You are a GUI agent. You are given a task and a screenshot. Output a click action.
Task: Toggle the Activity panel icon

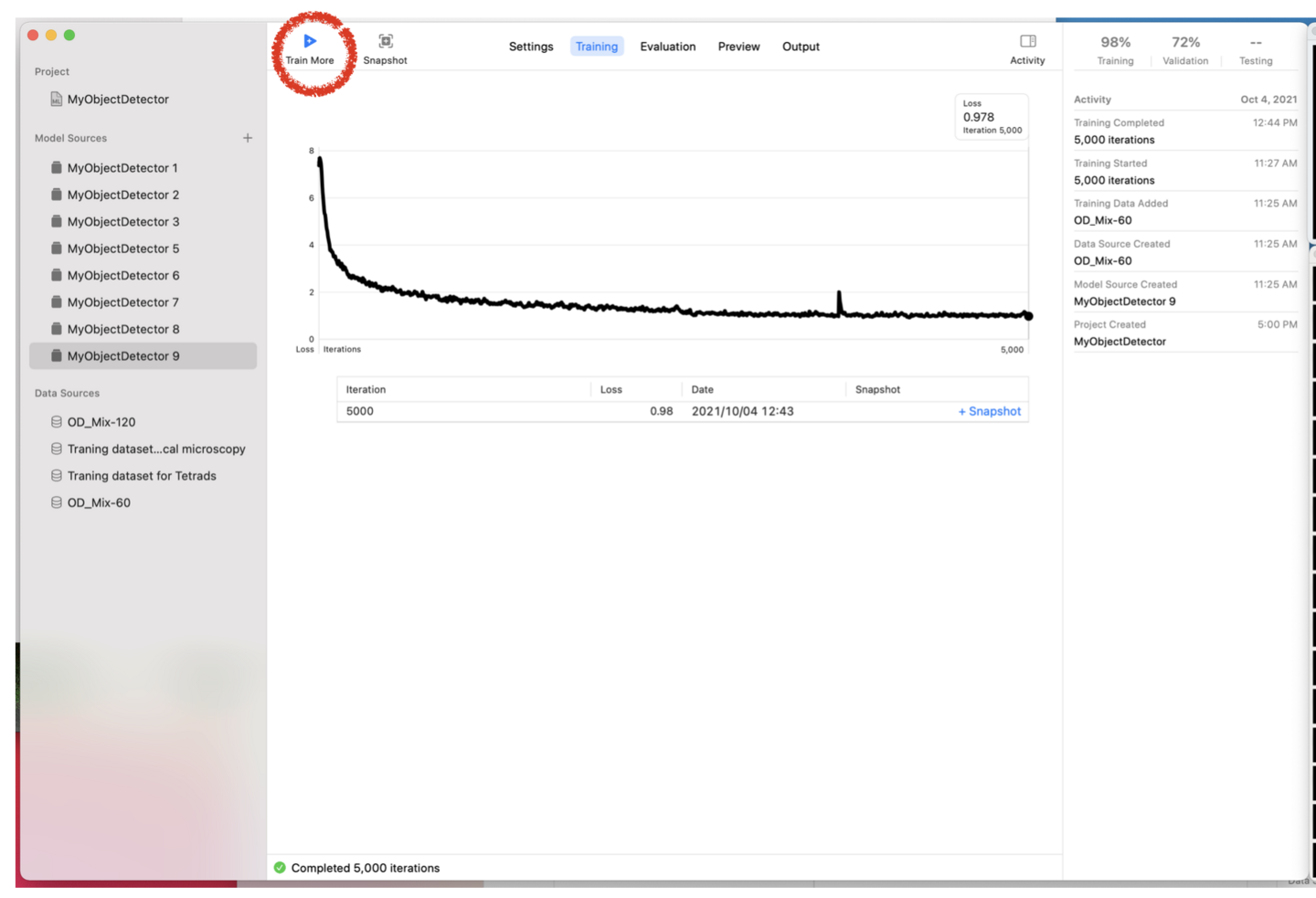[1027, 41]
